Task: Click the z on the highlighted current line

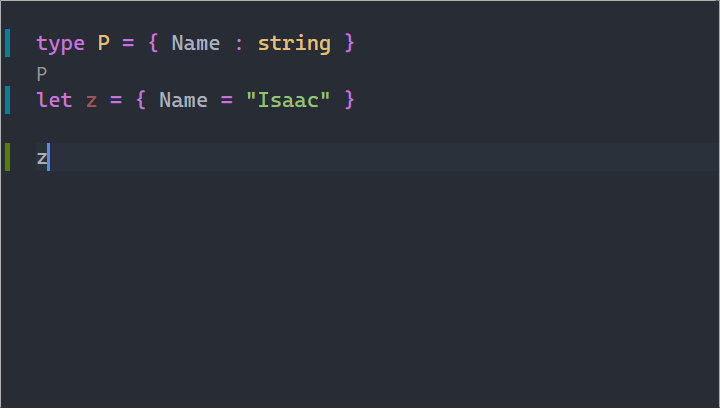Action: pos(42,158)
